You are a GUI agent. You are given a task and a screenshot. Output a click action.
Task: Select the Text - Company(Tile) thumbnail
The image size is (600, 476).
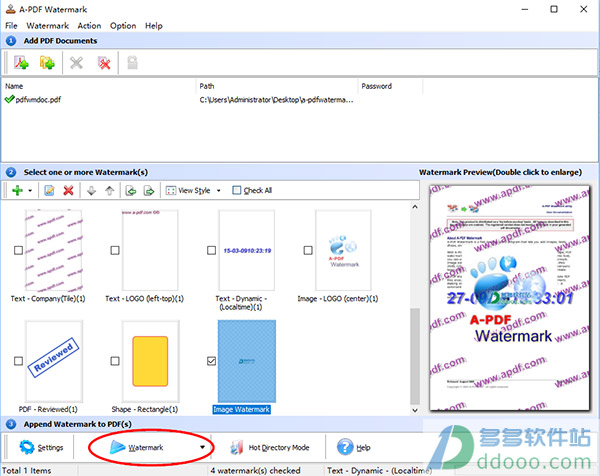[54, 250]
